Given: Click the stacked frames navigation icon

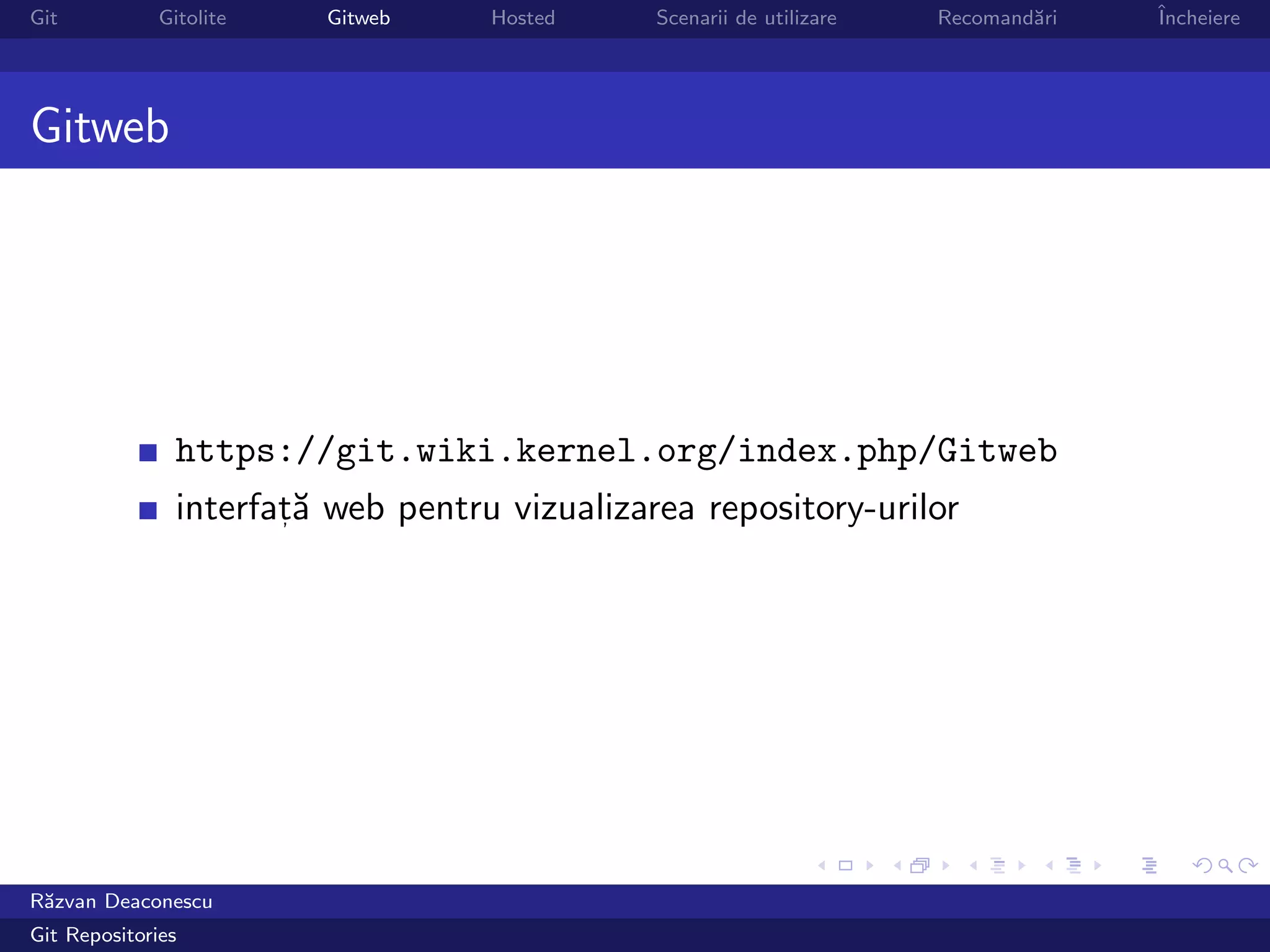Looking at the screenshot, I should pyautogui.click(x=920, y=865).
